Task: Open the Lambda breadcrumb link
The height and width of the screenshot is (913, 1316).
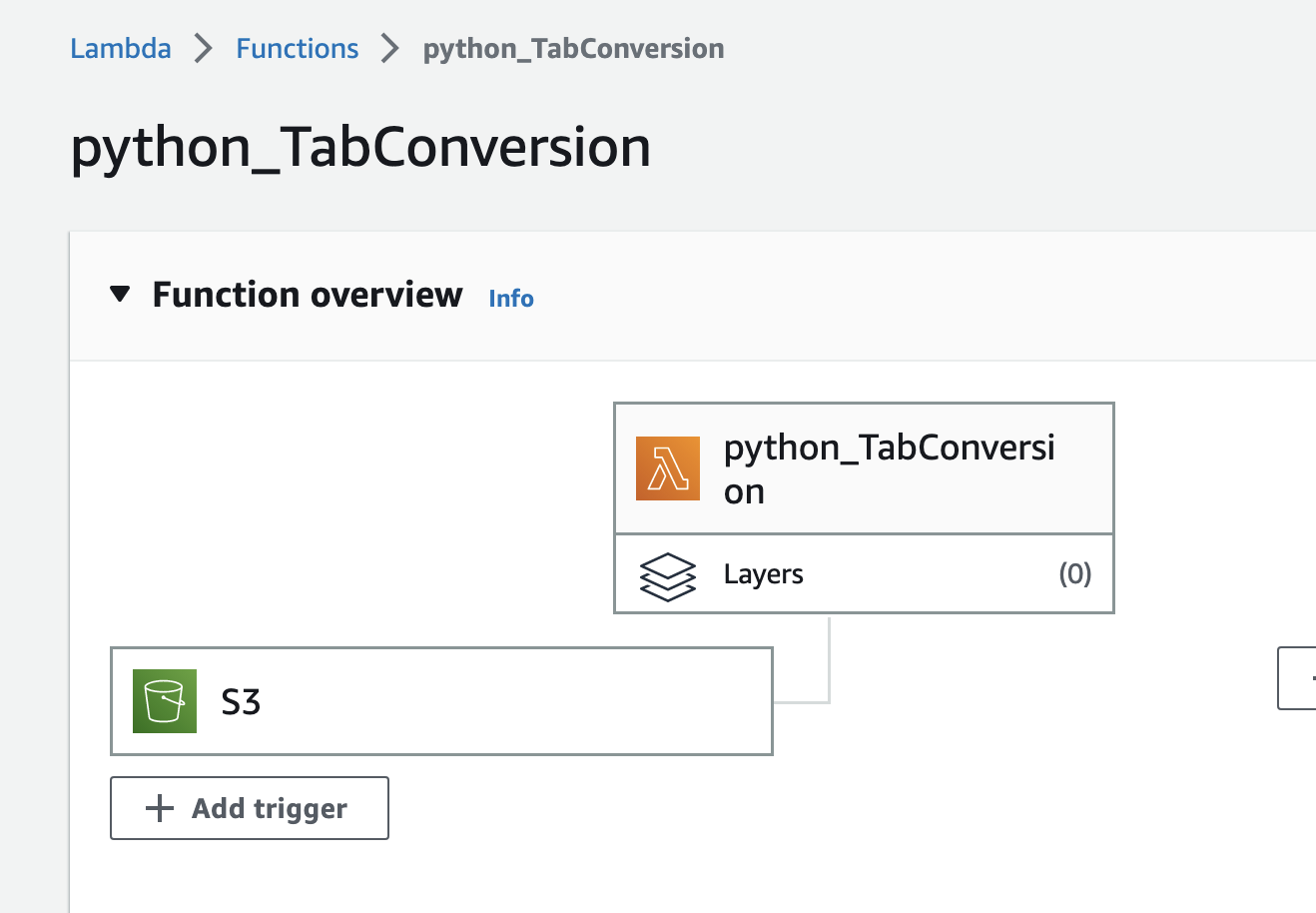Action: (121, 48)
